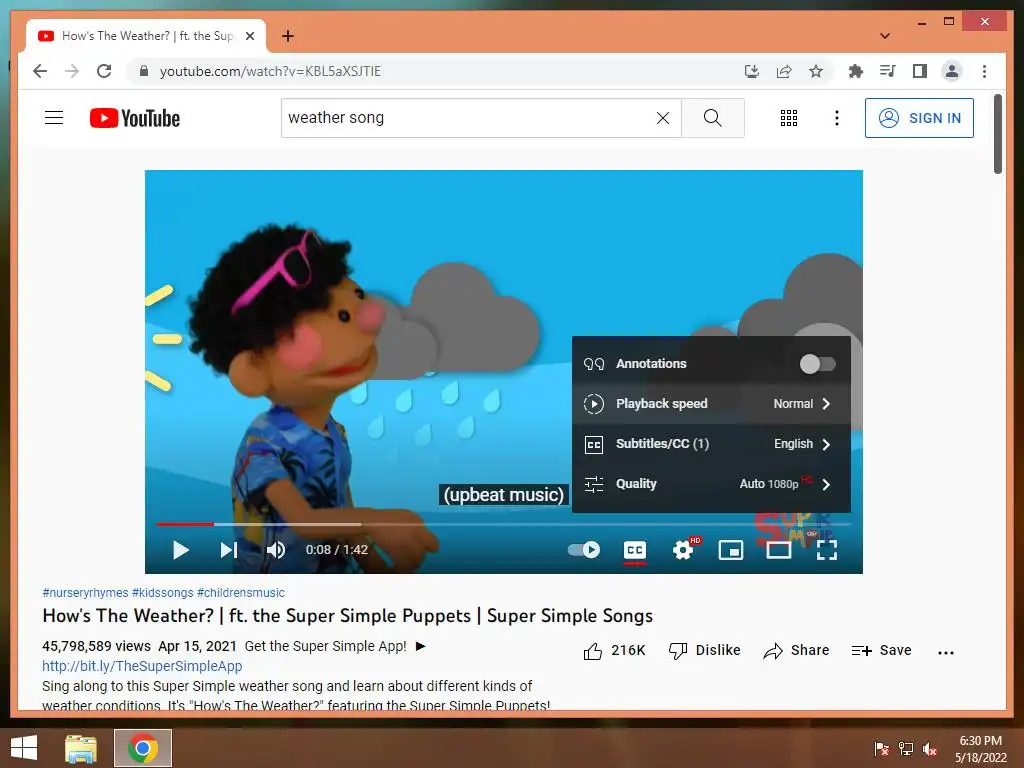Close settings via gear icon

point(683,550)
